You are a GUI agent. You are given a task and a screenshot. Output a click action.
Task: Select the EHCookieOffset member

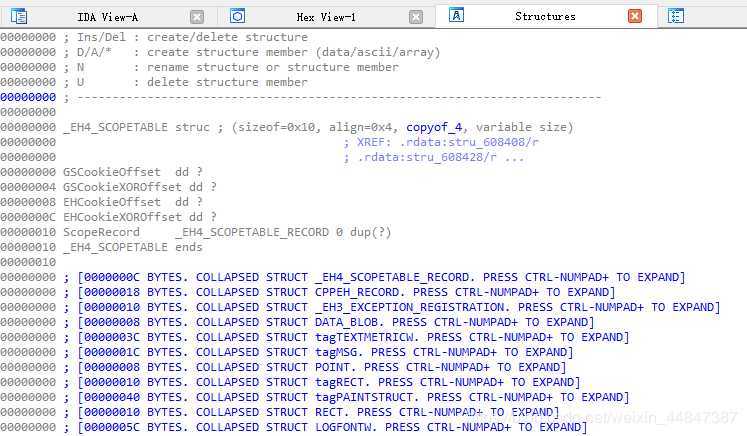pos(111,202)
